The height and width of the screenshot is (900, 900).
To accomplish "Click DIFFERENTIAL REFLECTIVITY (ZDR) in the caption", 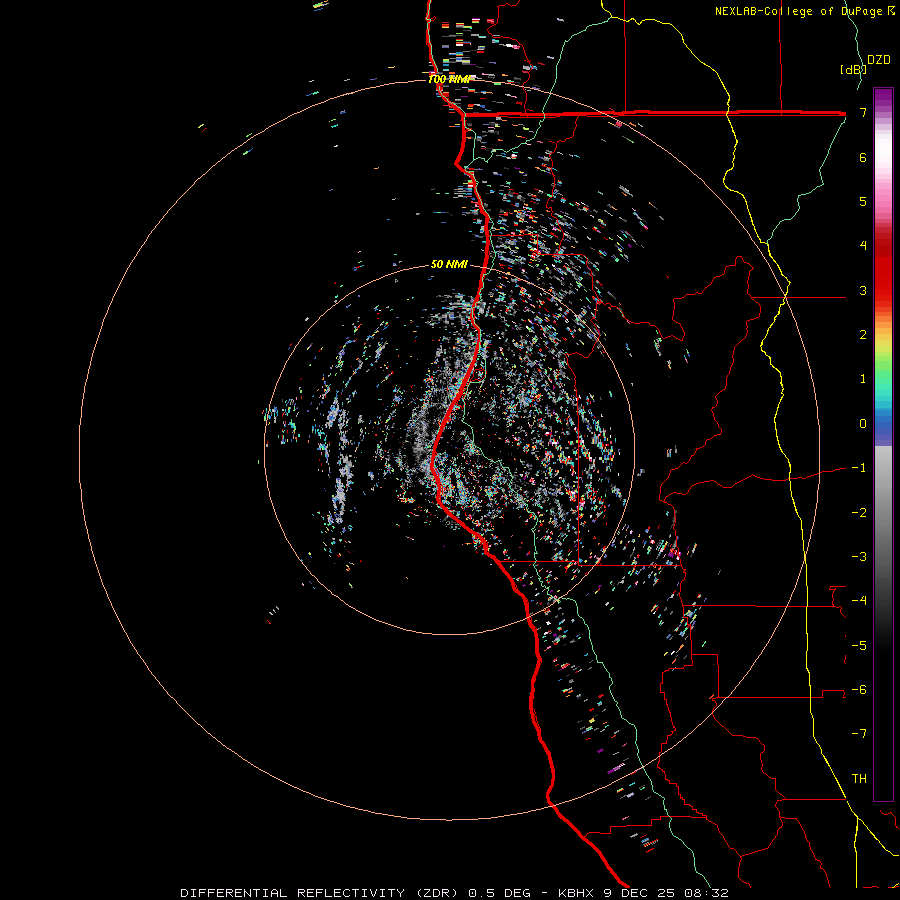I will [320, 893].
